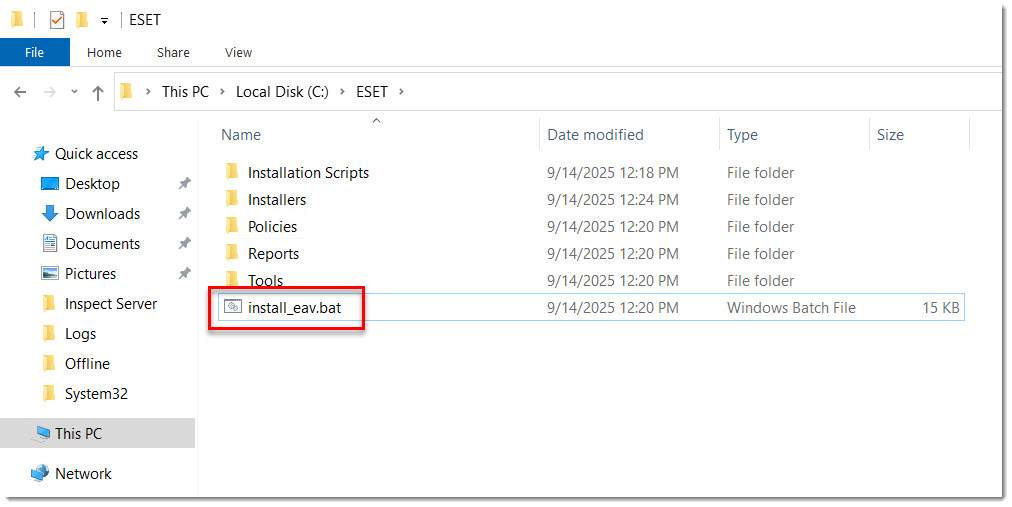Sort by the Name column header
Screen dimensions: 1012x507
tap(241, 135)
